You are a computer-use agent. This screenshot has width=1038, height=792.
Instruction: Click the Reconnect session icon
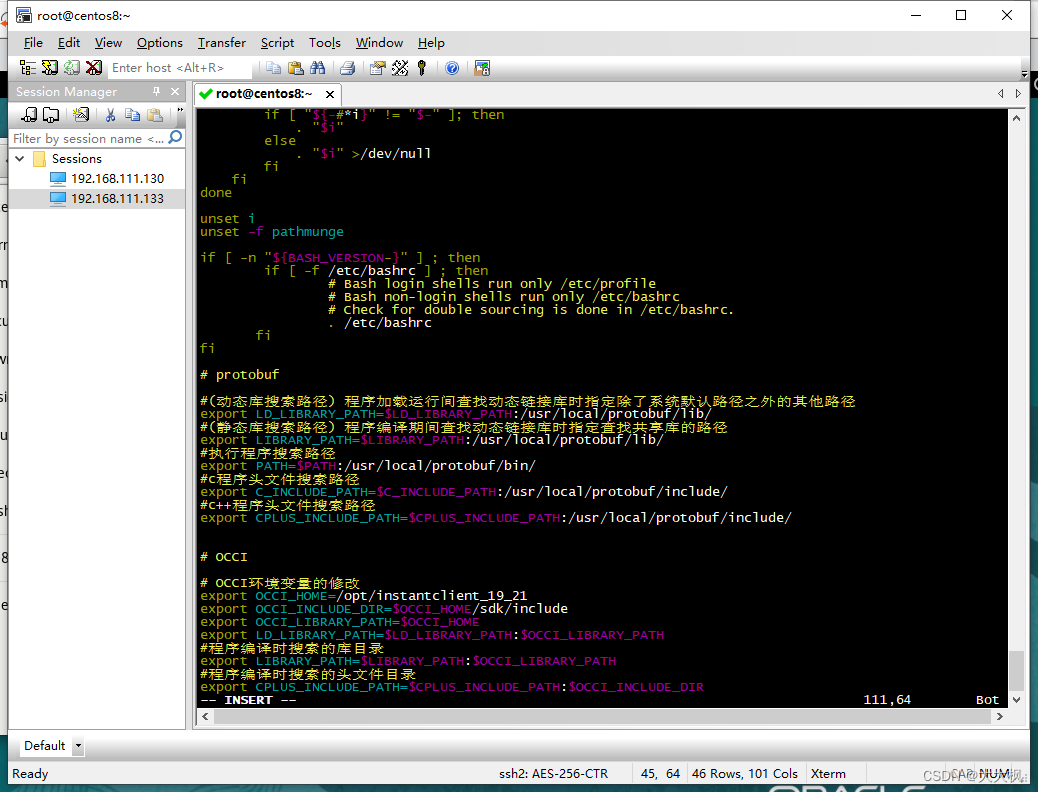tap(71, 68)
